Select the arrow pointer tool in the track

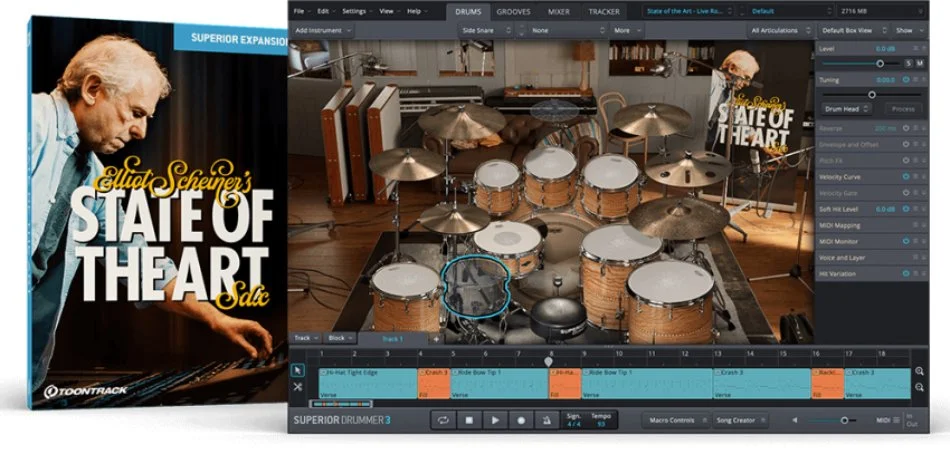[297, 371]
